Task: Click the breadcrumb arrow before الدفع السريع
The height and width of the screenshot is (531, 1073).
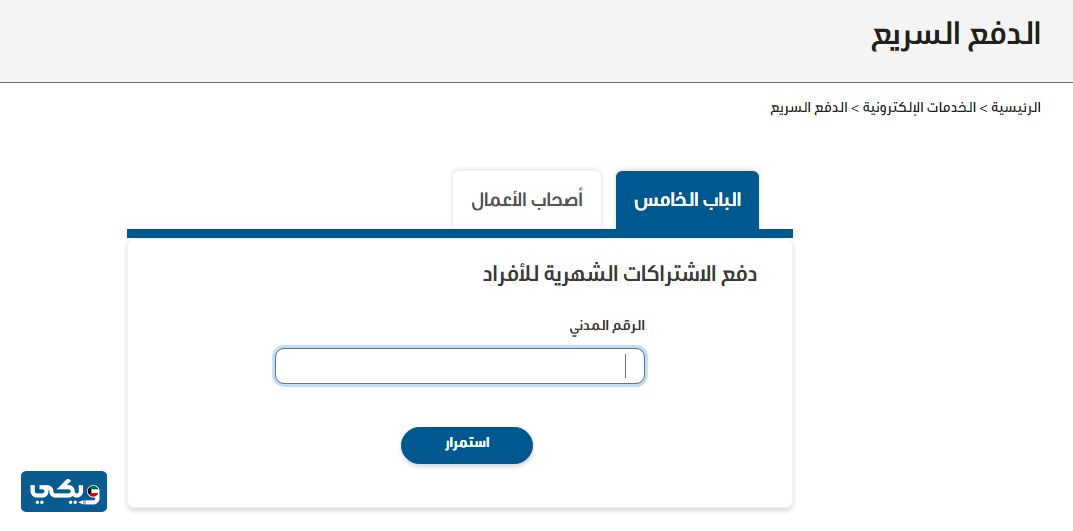Action: 842,107
